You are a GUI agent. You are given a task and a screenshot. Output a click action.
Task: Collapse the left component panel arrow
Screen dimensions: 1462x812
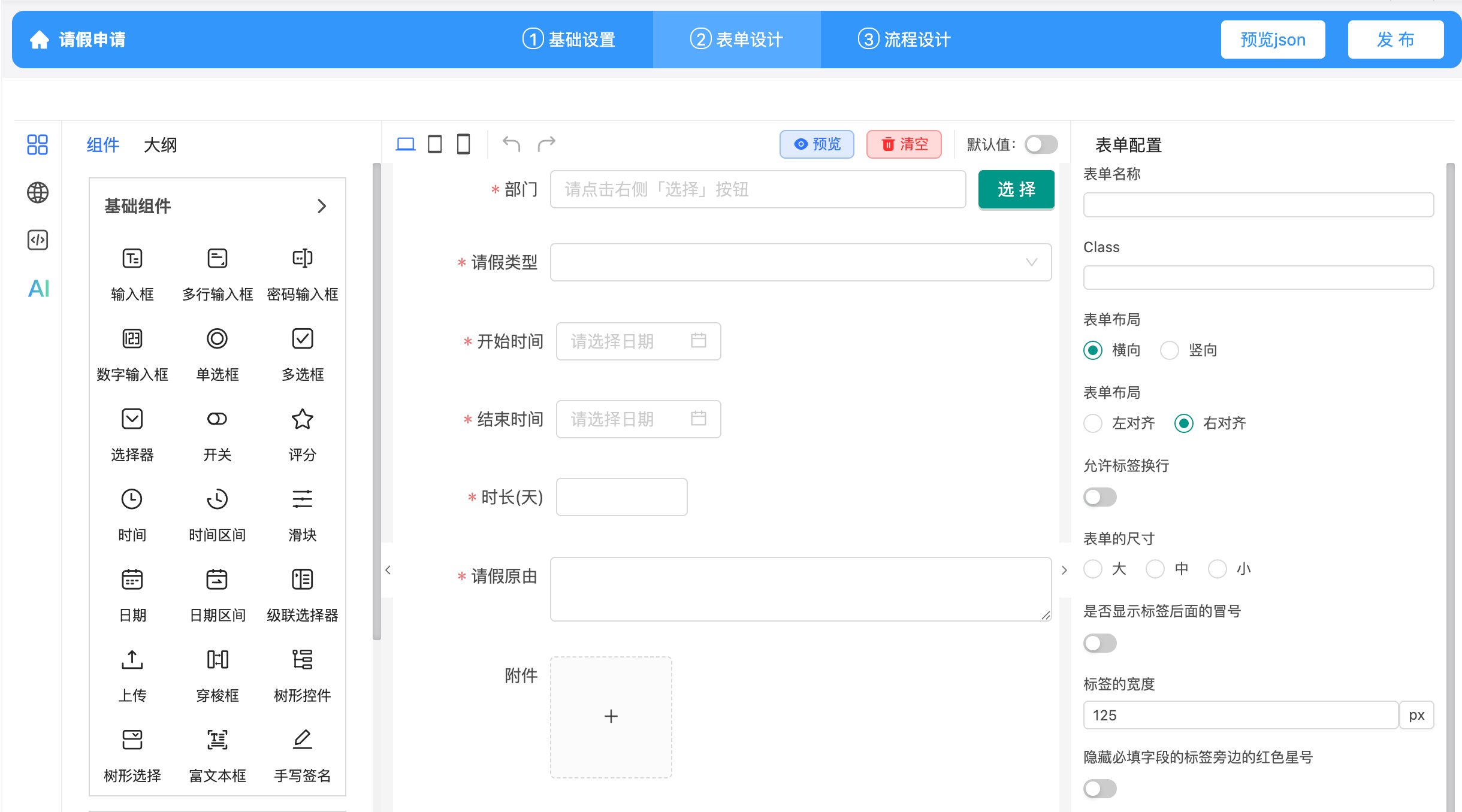point(388,570)
